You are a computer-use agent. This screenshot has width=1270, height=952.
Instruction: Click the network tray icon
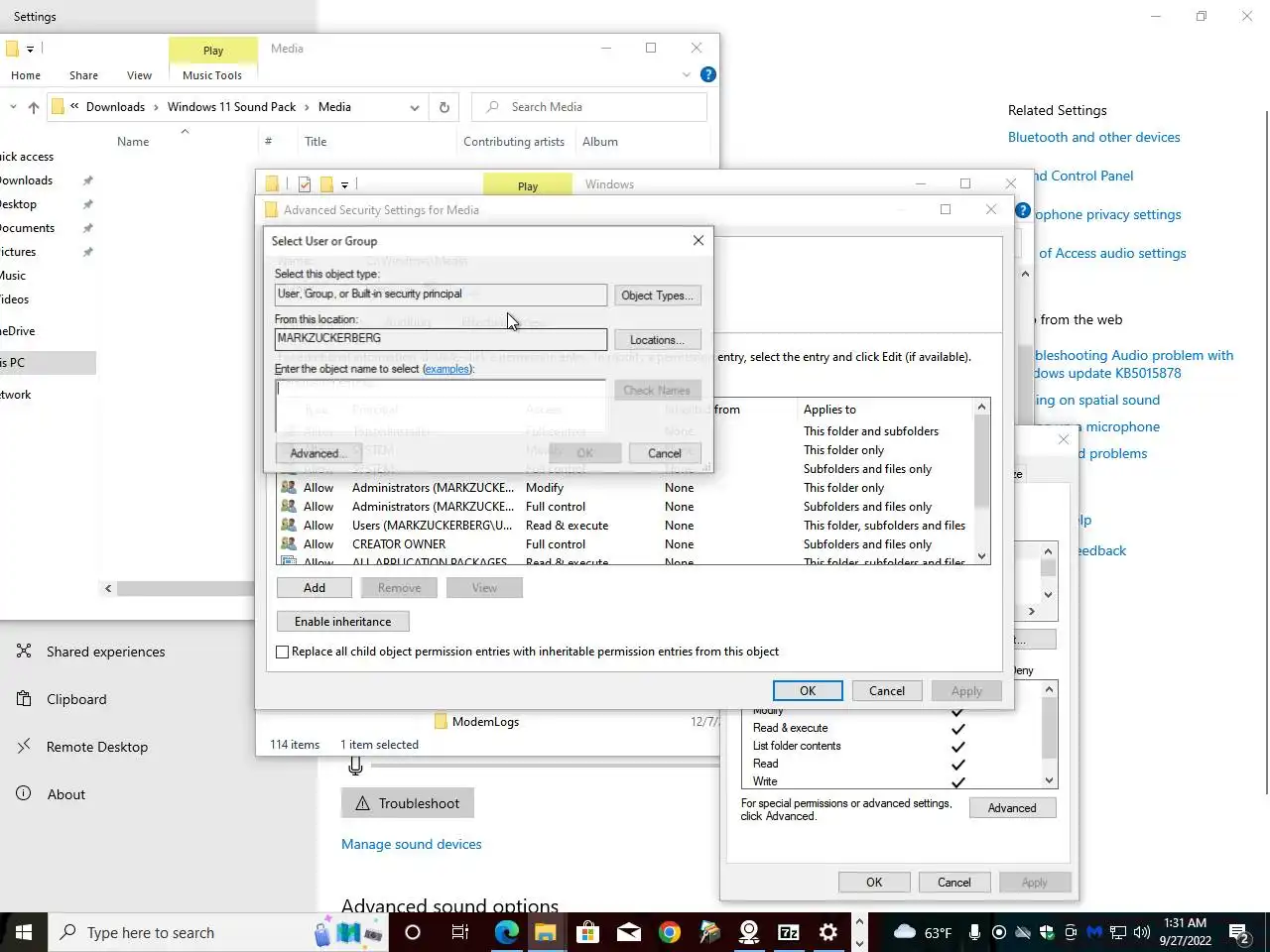pyautogui.click(x=1118, y=932)
